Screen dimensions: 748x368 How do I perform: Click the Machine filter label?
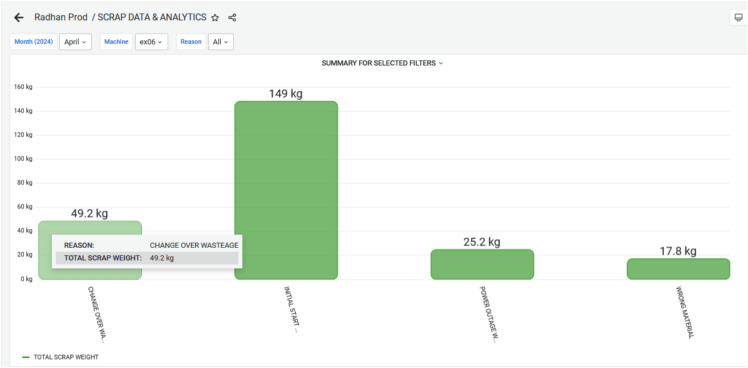pos(116,42)
